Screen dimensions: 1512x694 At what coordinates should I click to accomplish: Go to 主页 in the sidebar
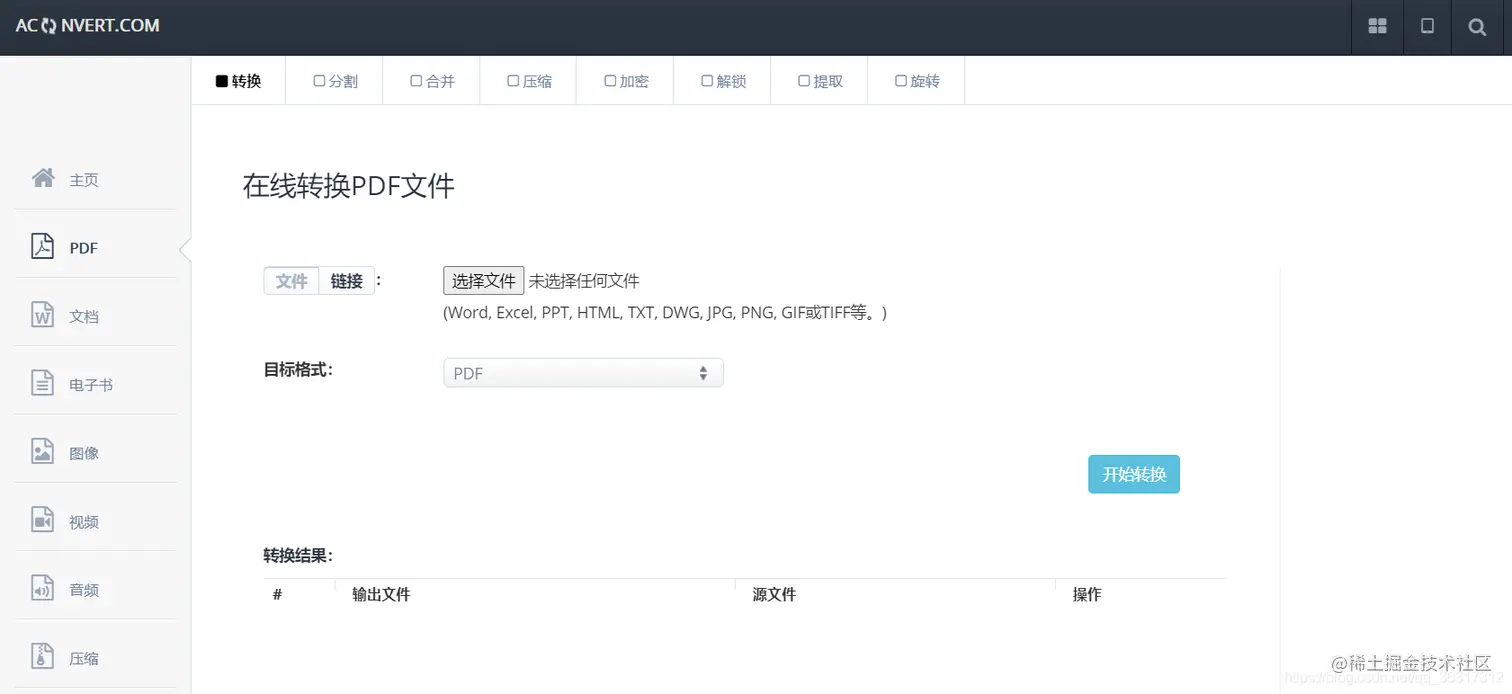(x=84, y=180)
